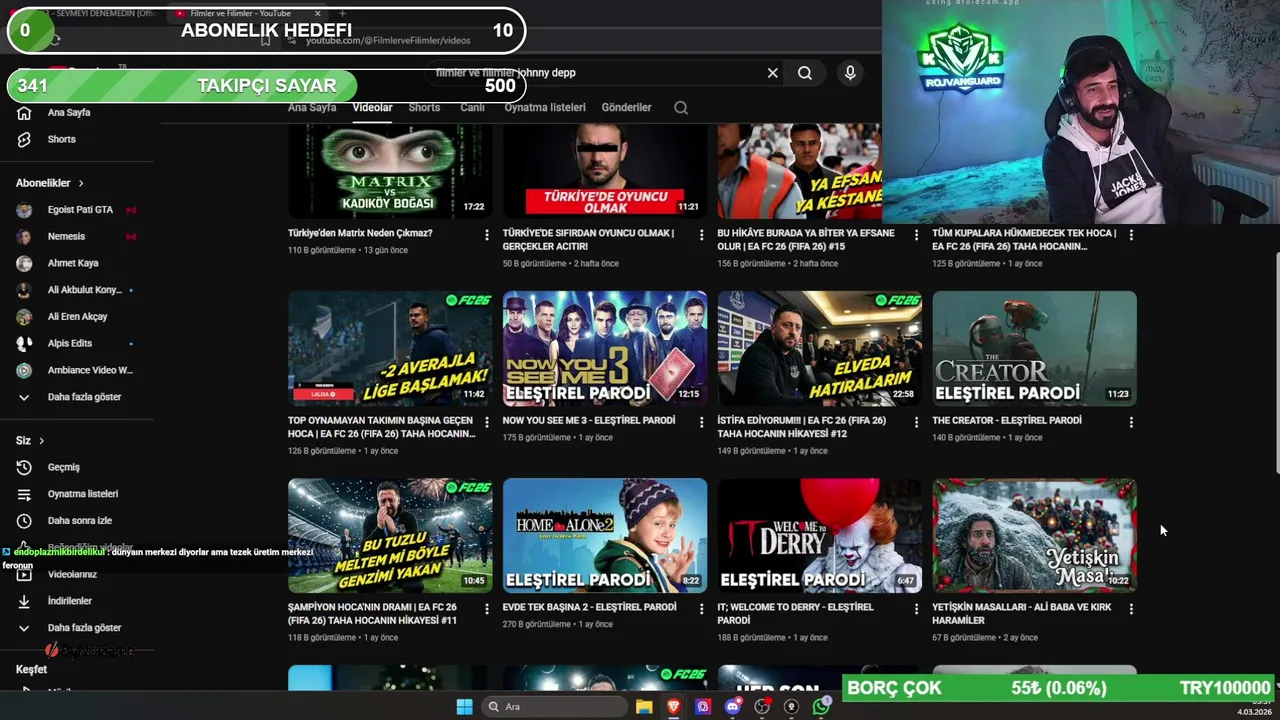
Task: Open Nemesis subscription channel
Action: (66, 237)
